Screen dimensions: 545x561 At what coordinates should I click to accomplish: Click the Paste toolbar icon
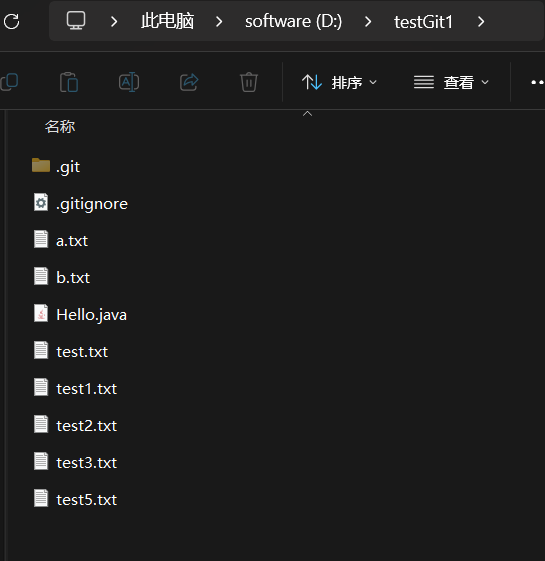click(69, 82)
